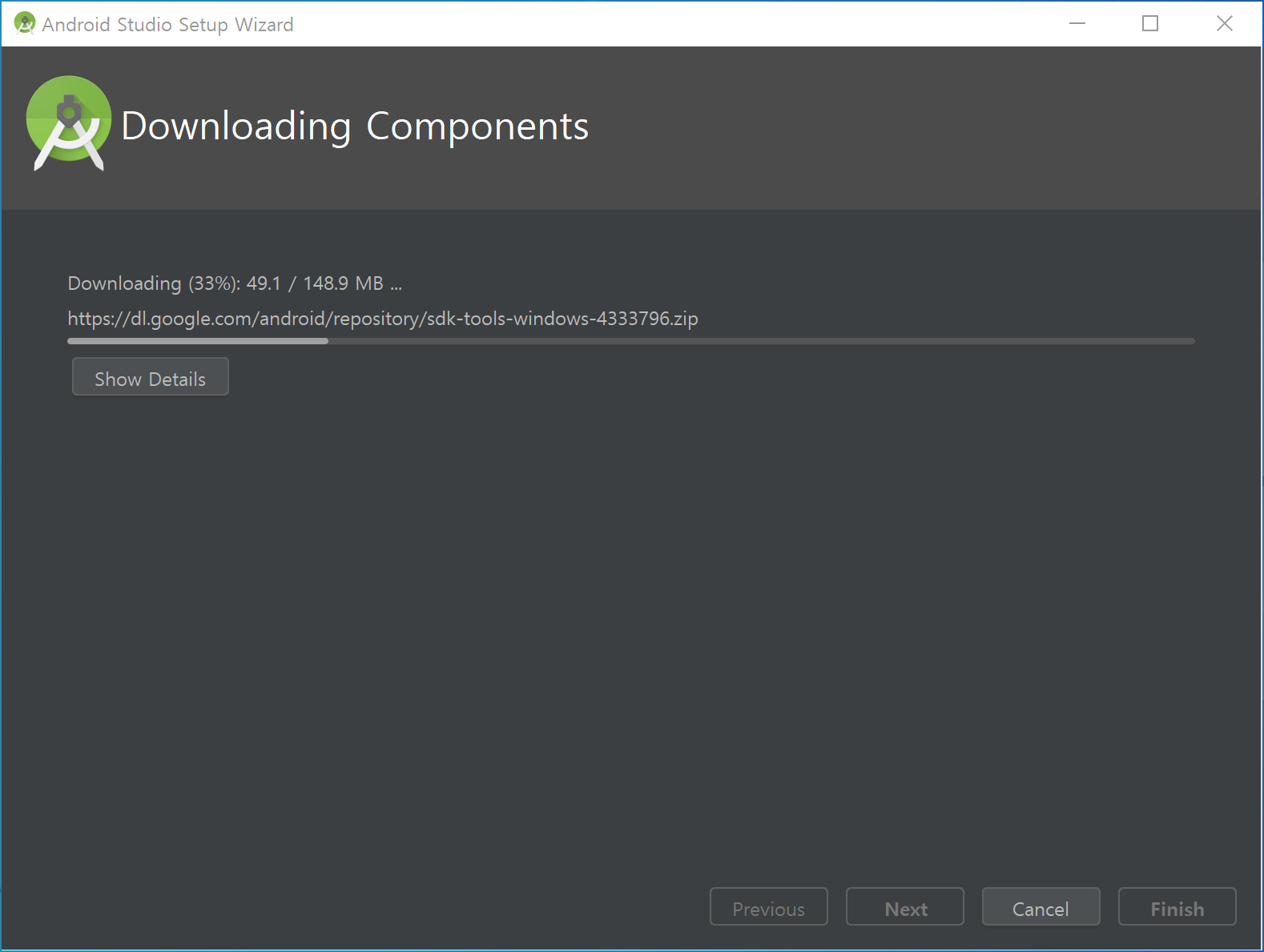Screen dimensions: 1264x952
Task: Click the Android Studio Setup Wizard title
Action: click(x=167, y=25)
